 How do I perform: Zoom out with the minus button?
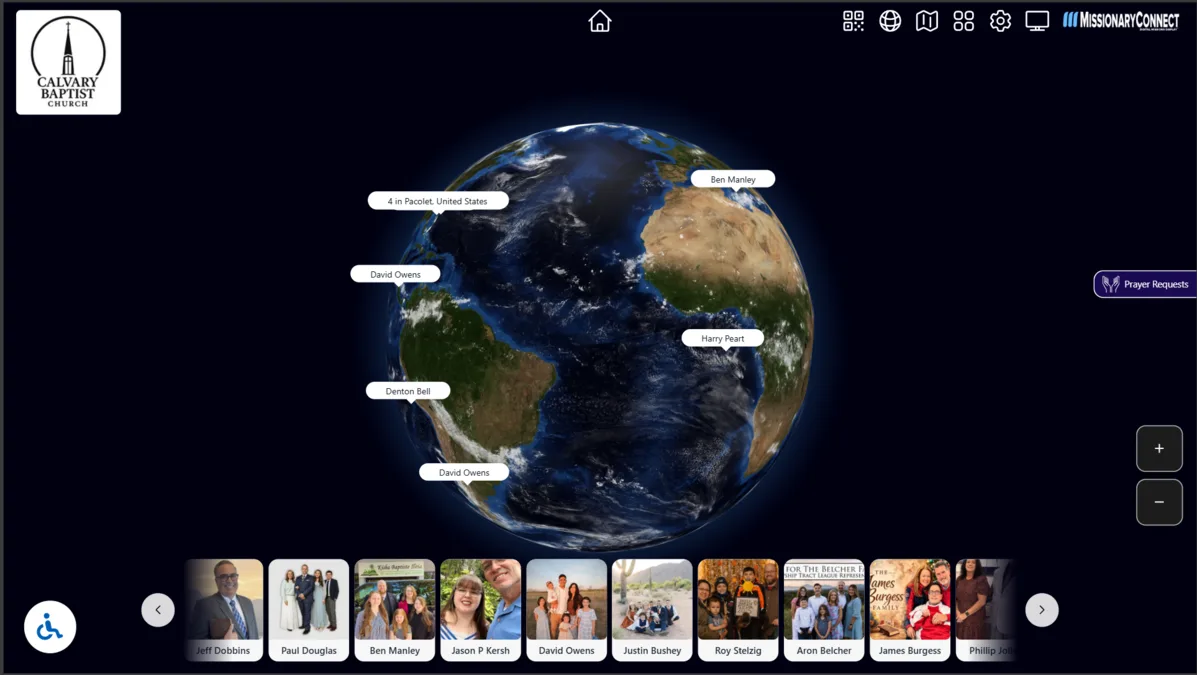coord(1159,502)
